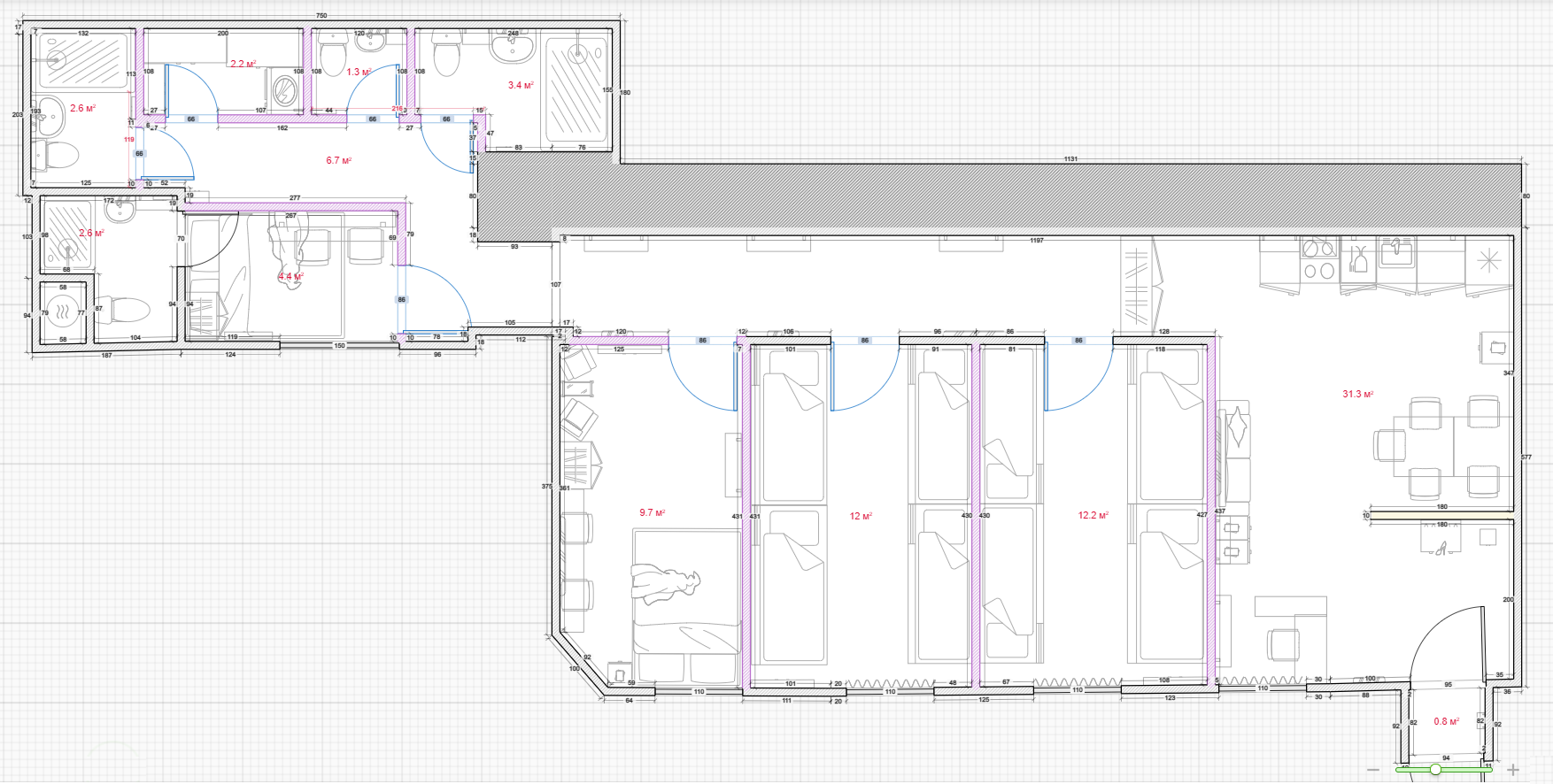Screen dimensions: 1553x784
Task: Select the shower tray in the 3.4 м² bathroom
Action: click(x=576, y=88)
